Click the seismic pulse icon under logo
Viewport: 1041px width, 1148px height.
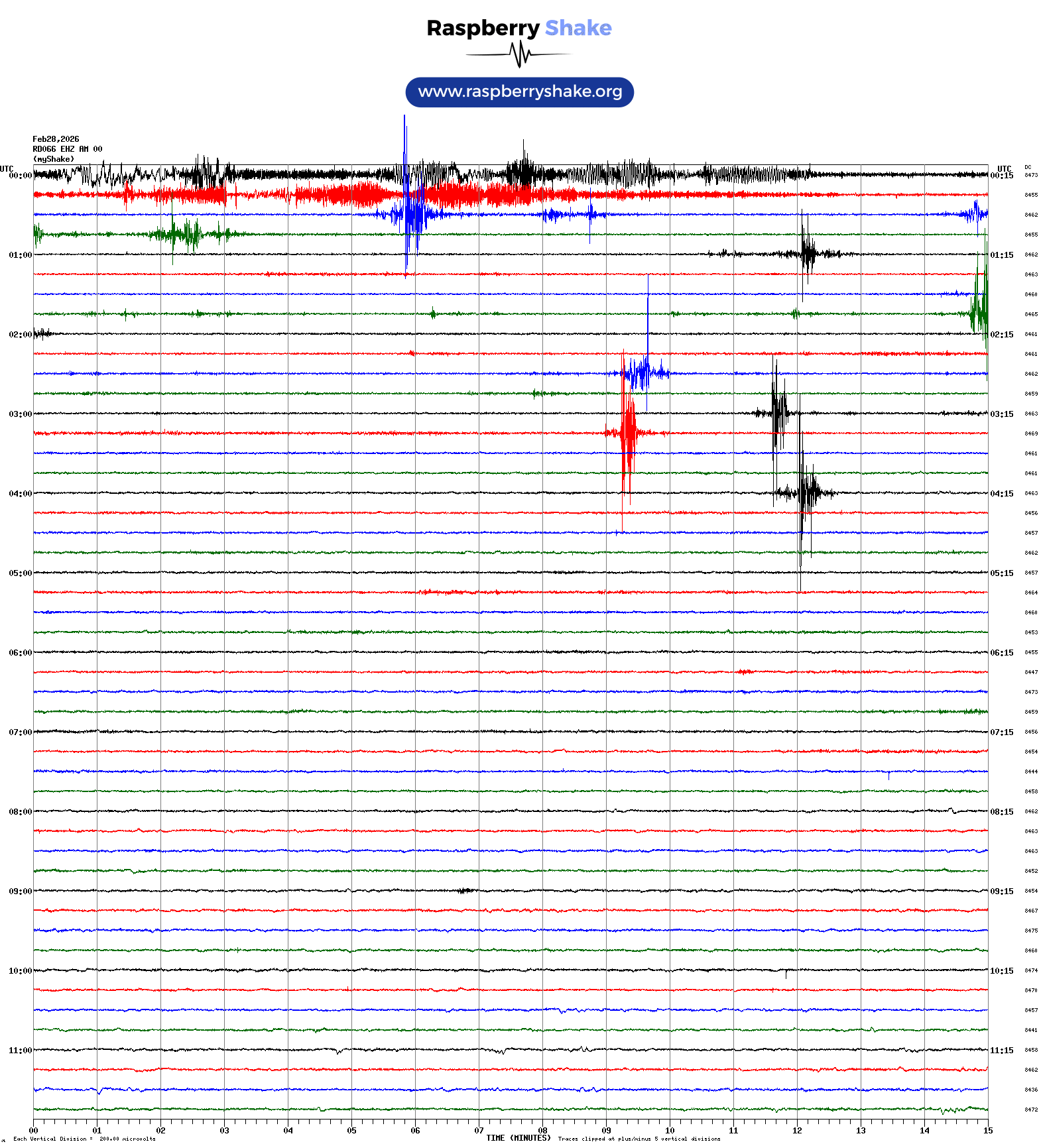pyautogui.click(x=519, y=54)
